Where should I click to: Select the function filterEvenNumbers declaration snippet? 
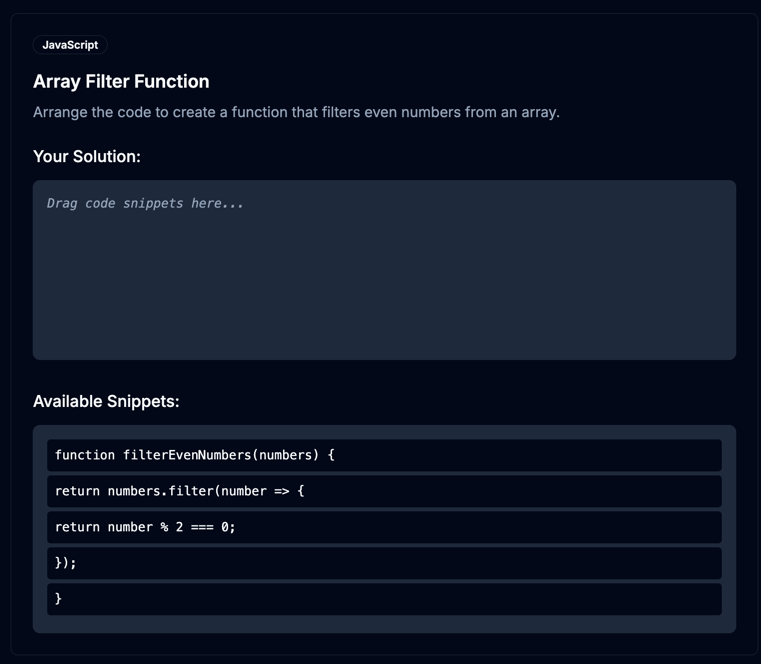384,455
